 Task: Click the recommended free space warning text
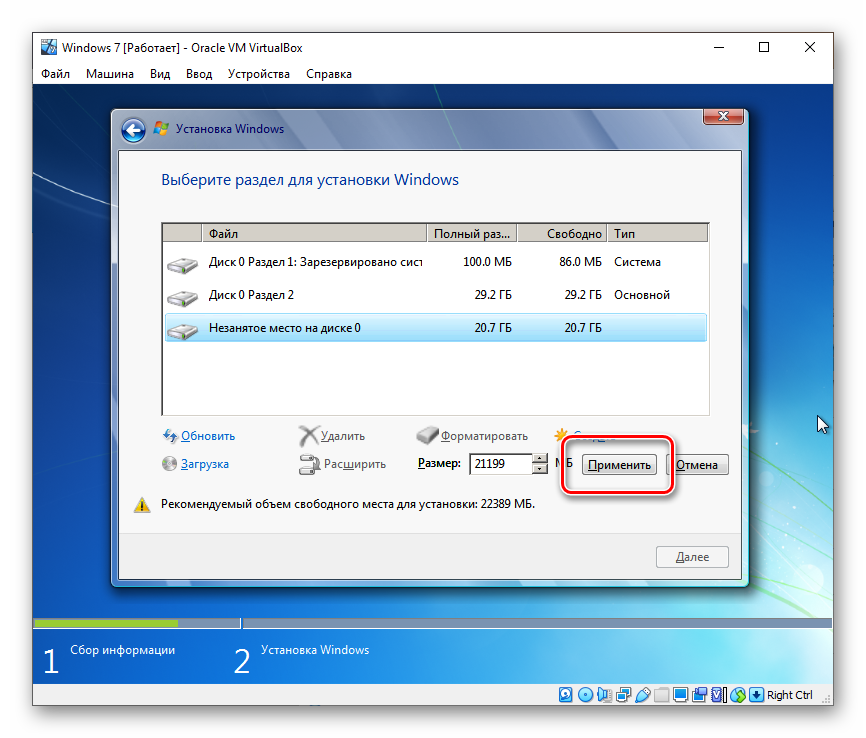348,504
